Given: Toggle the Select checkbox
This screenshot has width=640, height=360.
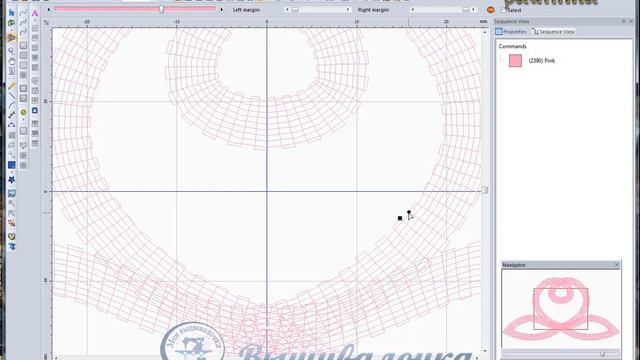Looking at the screenshot, I should 504,10.
